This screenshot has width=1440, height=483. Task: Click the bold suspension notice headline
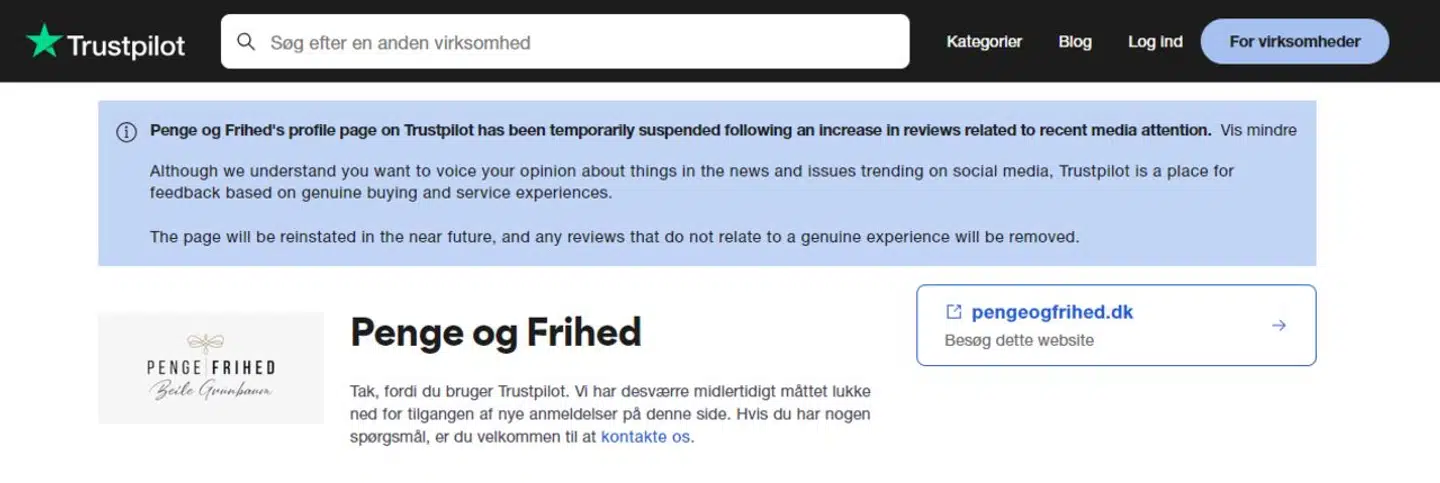(x=680, y=130)
